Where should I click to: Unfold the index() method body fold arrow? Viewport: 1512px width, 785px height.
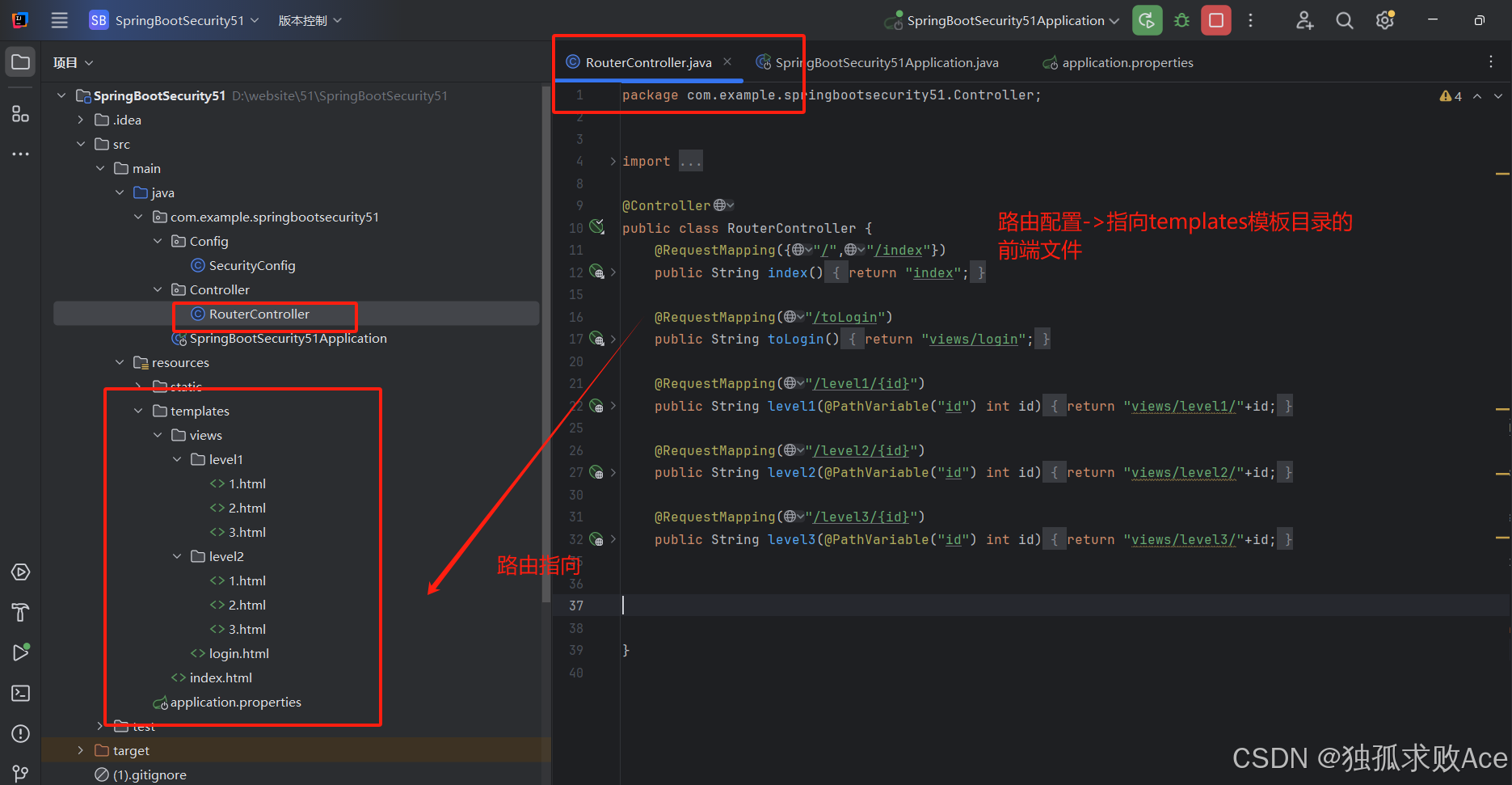coord(613,272)
